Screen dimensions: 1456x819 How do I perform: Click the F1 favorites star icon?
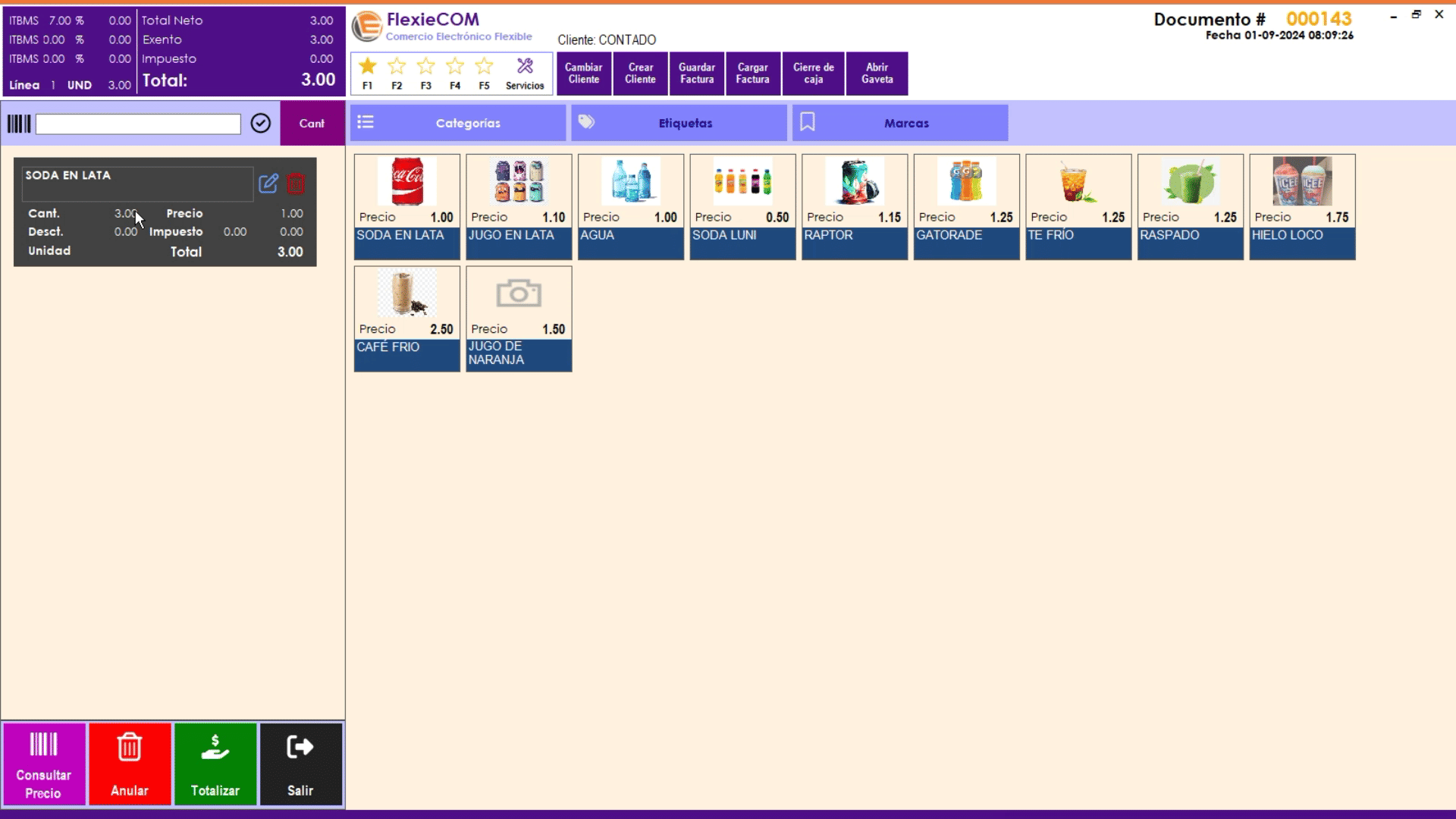click(368, 67)
